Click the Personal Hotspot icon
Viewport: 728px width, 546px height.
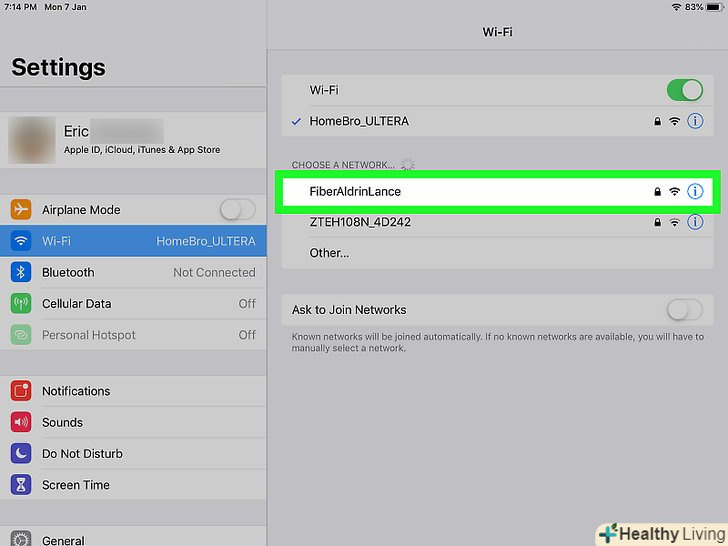[21, 335]
